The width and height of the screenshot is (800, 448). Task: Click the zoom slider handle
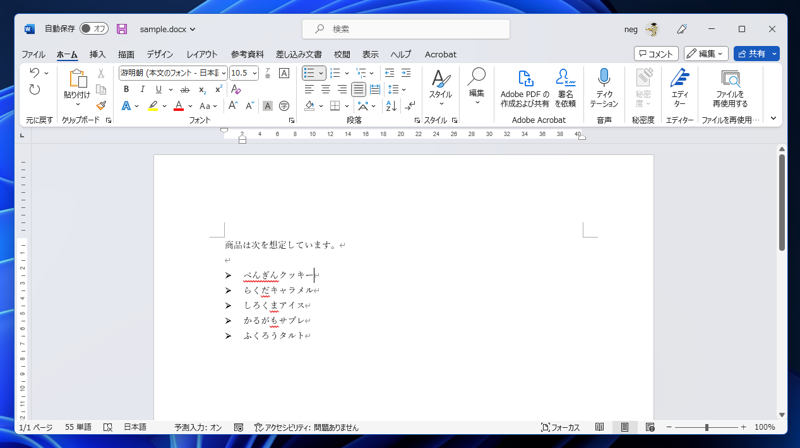pos(707,427)
